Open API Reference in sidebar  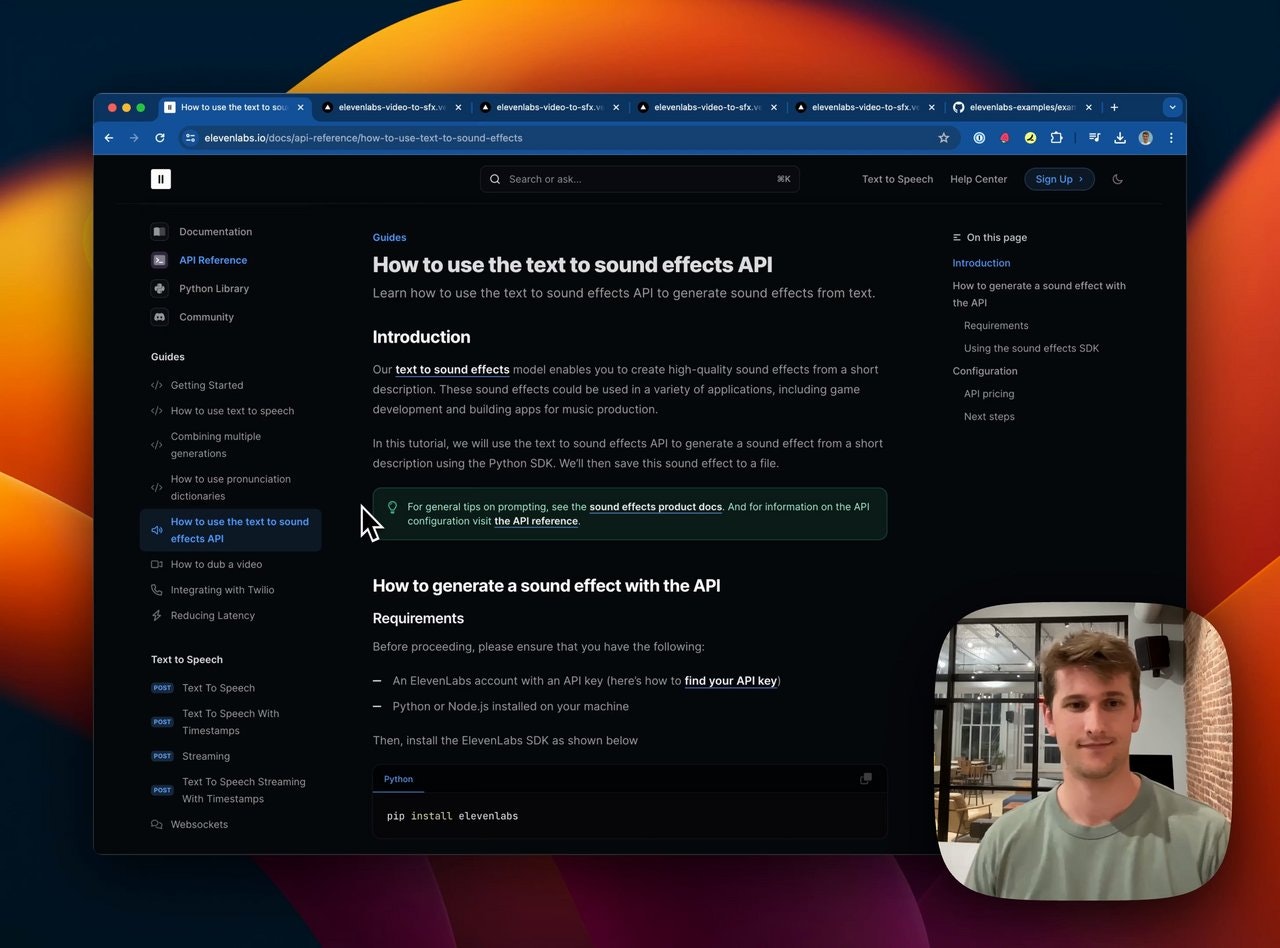tap(212, 260)
